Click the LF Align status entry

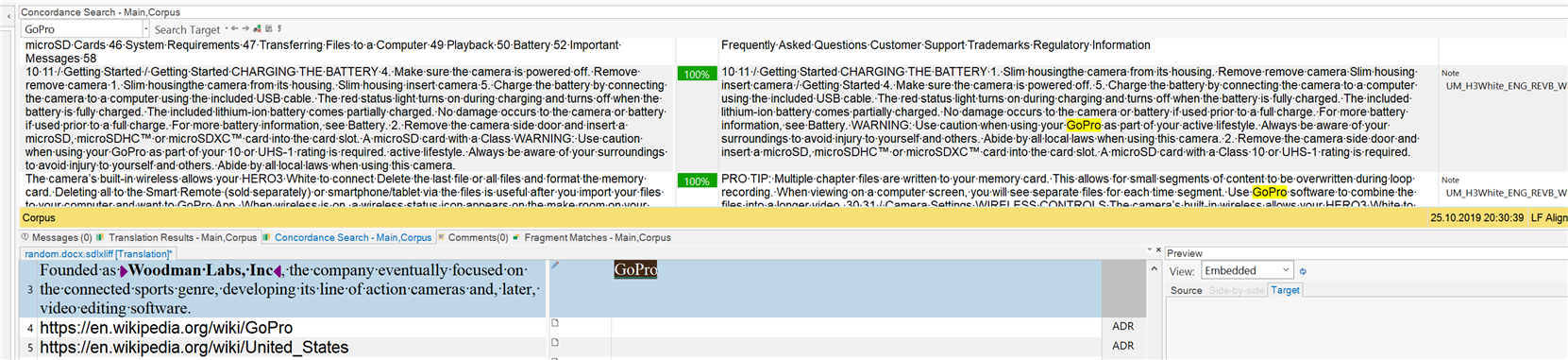(1549, 217)
